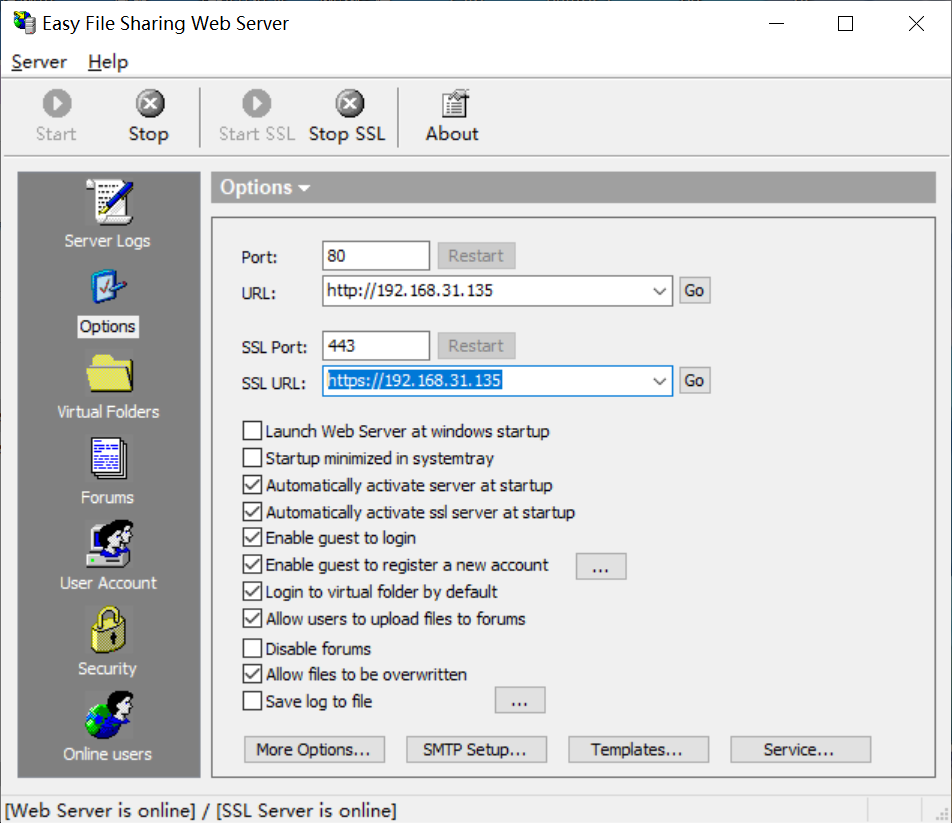Expand the URL dropdown arrow

tap(659, 291)
